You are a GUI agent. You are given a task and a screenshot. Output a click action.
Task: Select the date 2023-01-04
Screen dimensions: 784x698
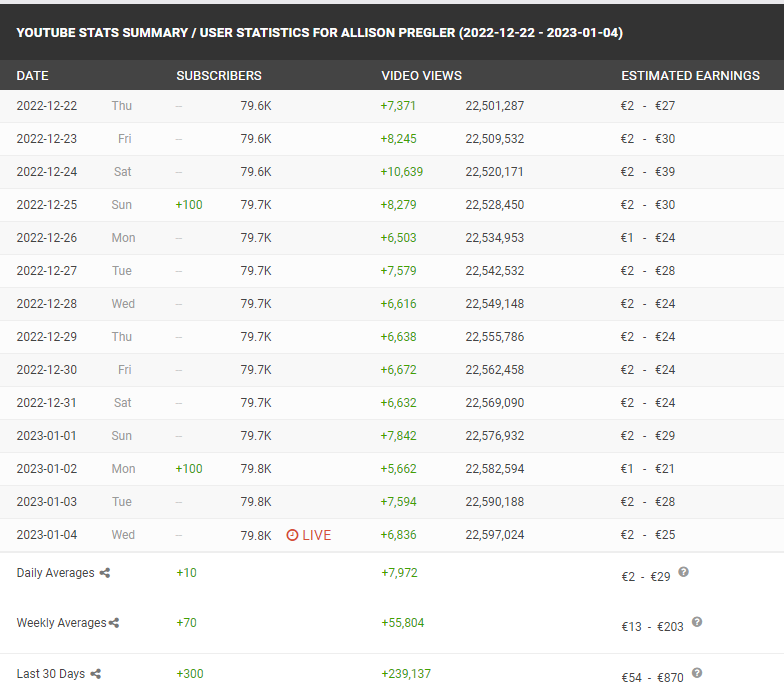coord(47,535)
